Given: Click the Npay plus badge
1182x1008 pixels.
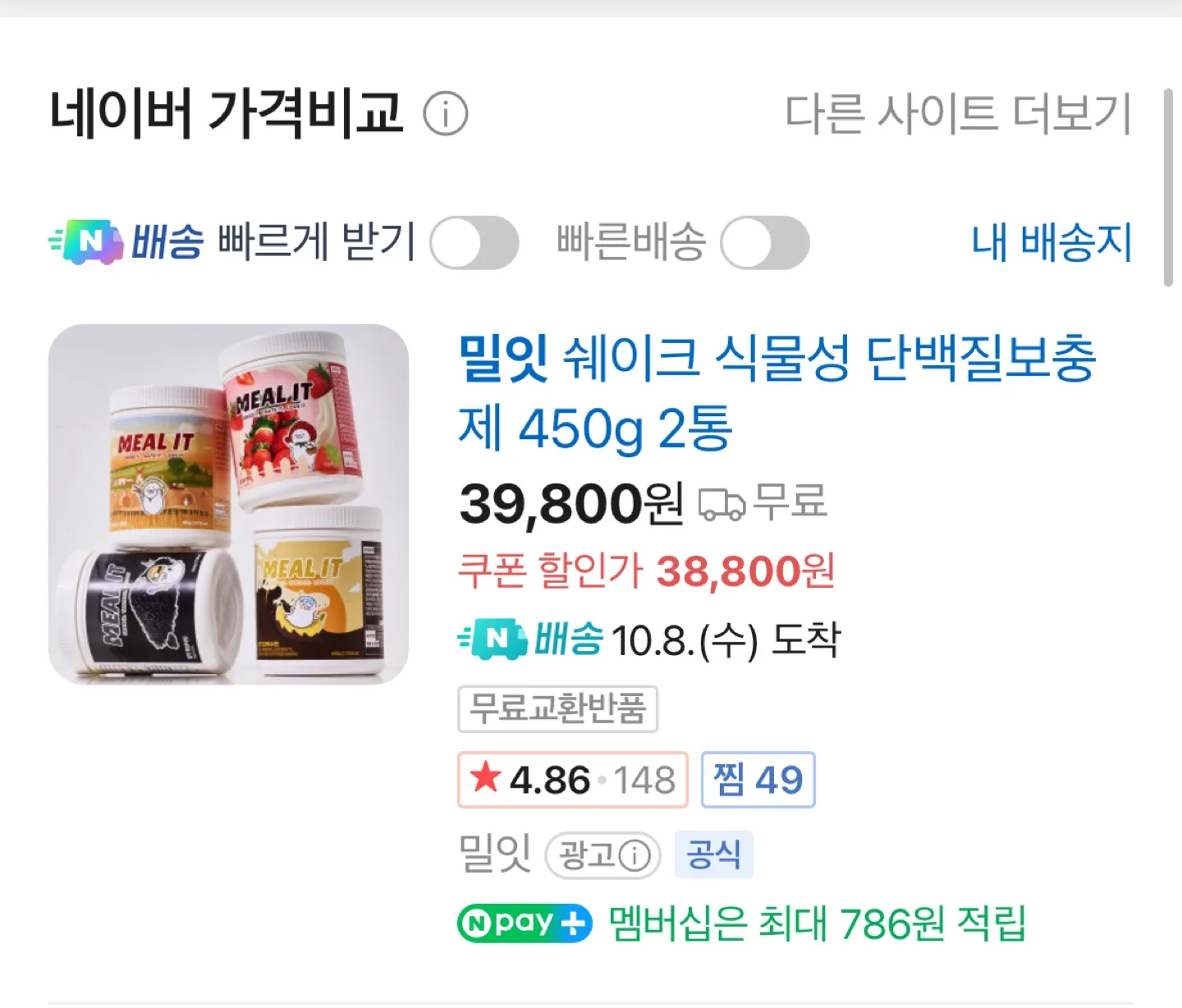Looking at the screenshot, I should [x=525, y=924].
